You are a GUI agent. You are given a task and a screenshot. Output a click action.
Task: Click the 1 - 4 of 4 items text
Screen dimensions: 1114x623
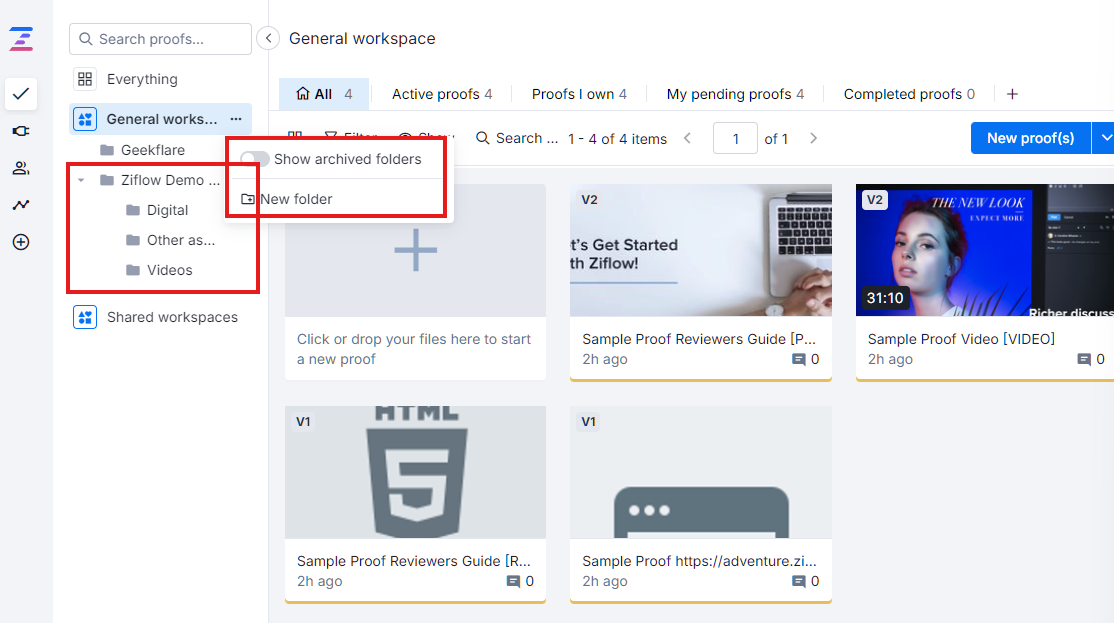point(617,139)
